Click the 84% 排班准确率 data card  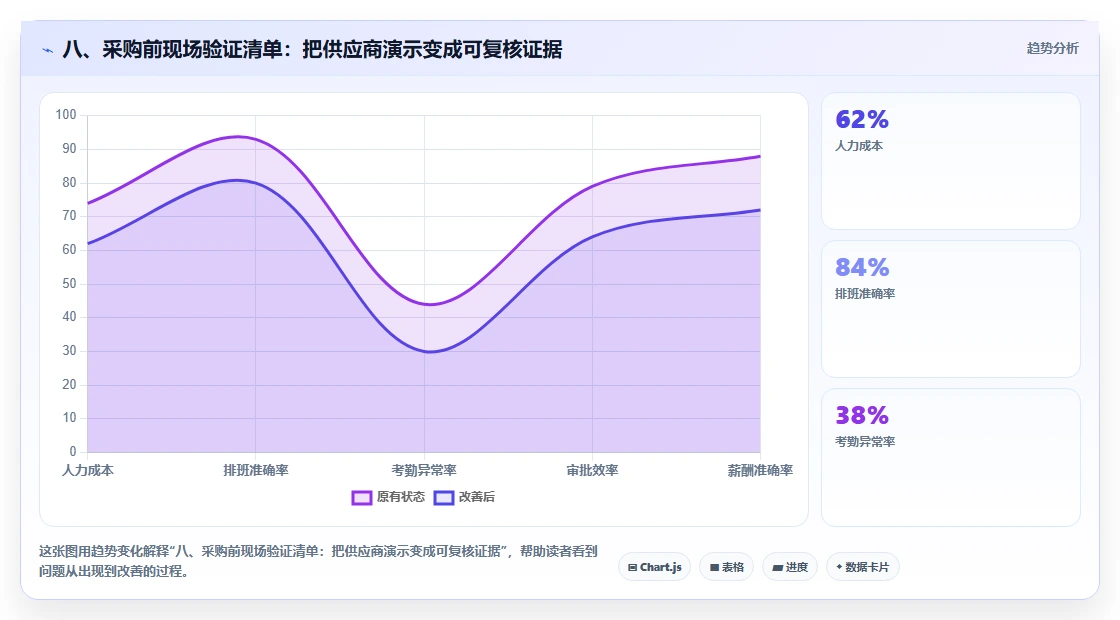[951, 309]
